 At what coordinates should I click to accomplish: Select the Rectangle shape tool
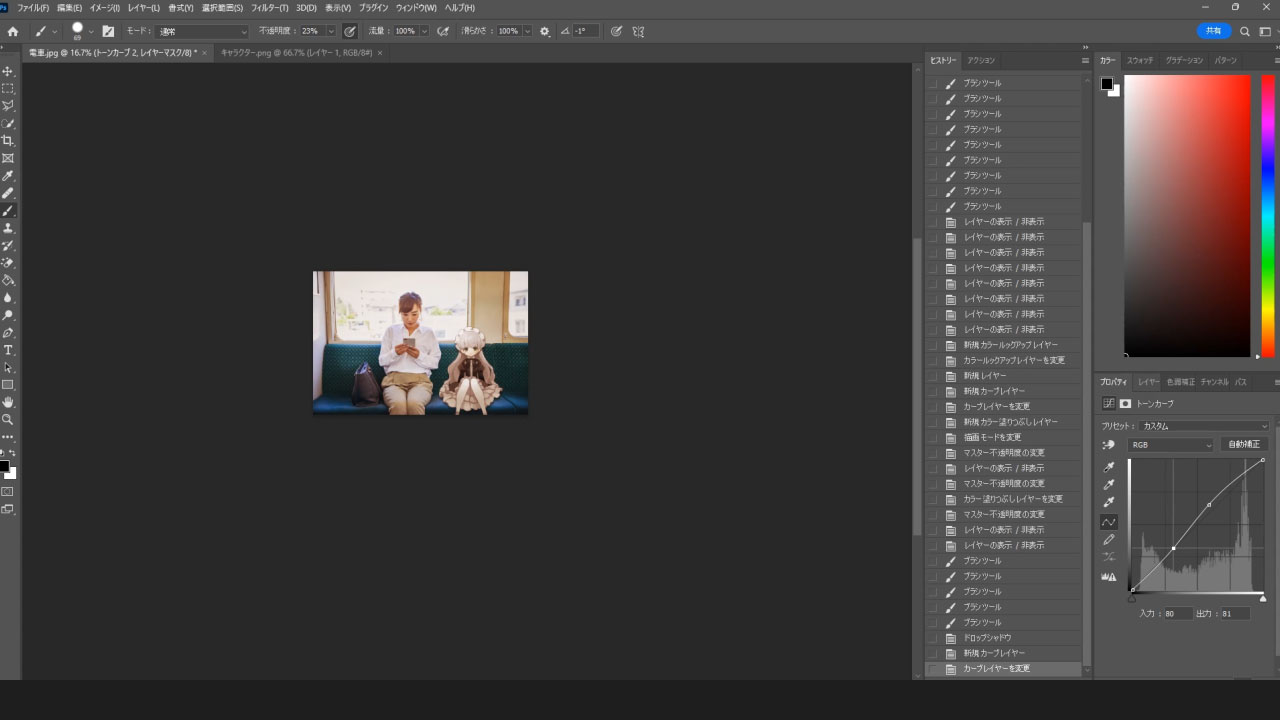pyautogui.click(x=8, y=385)
